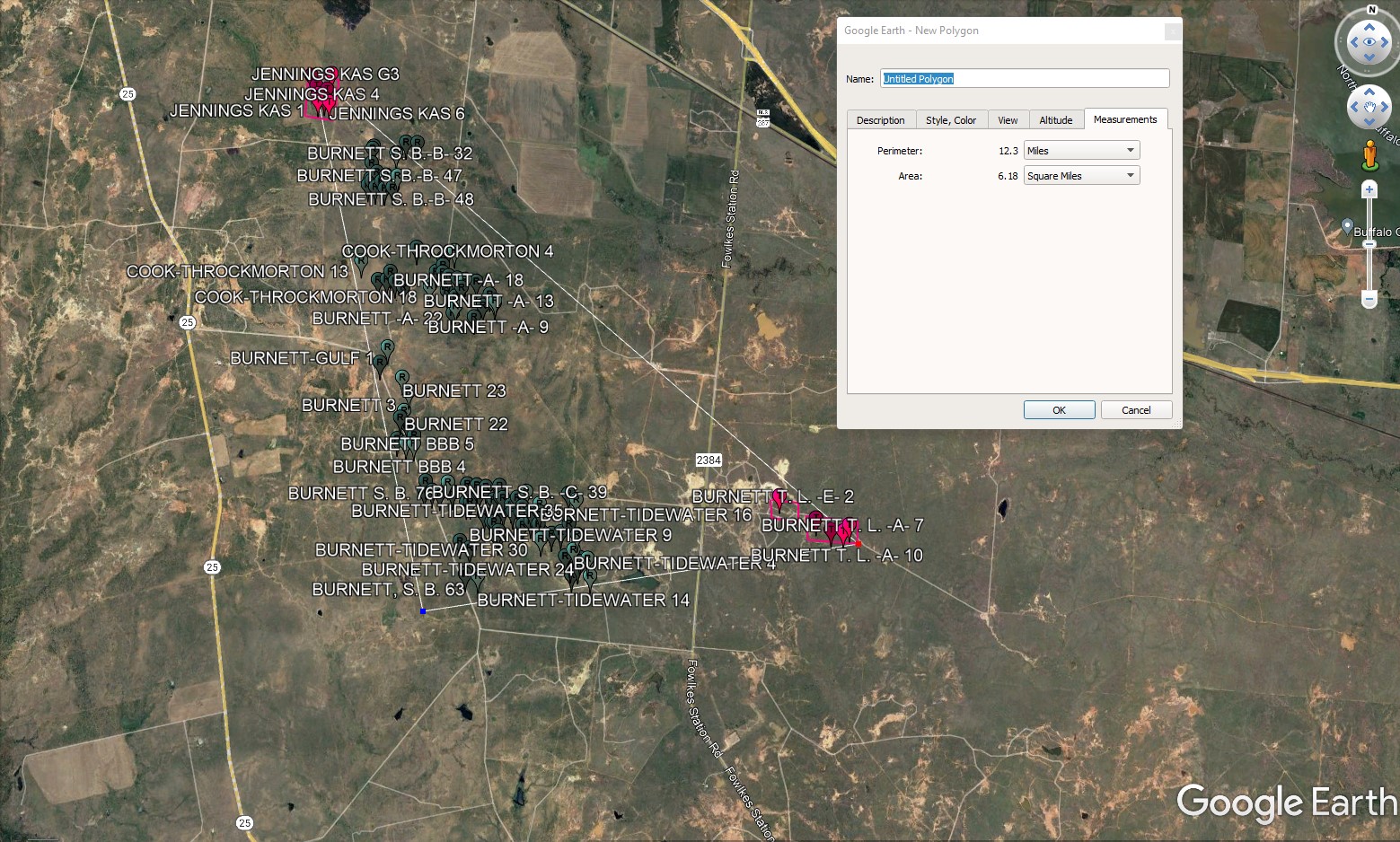The height and width of the screenshot is (842, 1400).
Task: Click the eye icon in Look joystick
Action: pos(1369,42)
